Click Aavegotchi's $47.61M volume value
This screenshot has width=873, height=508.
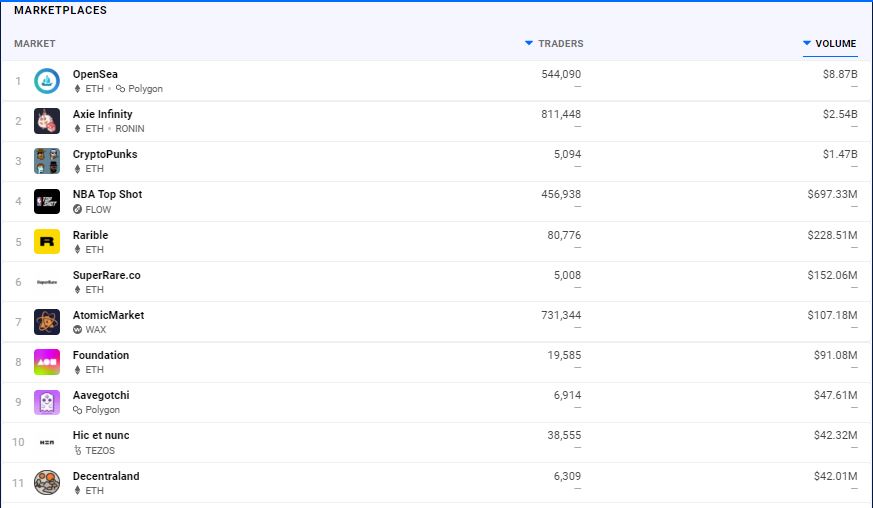(x=835, y=395)
